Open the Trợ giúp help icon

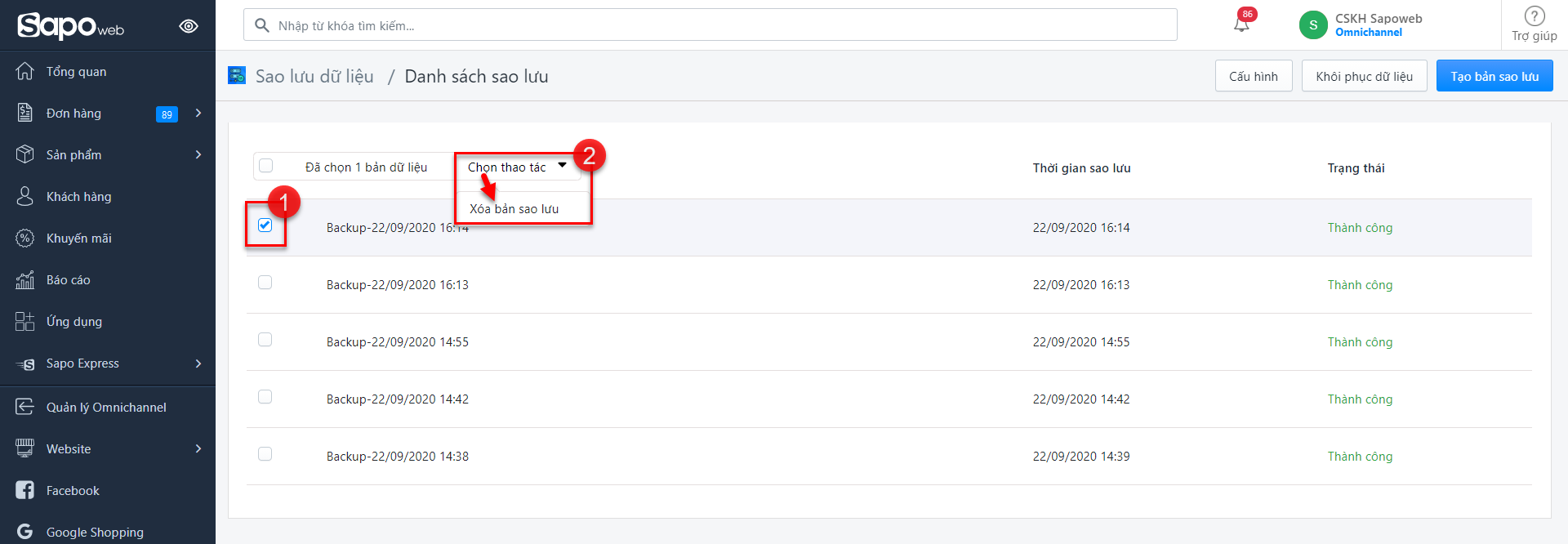pos(1535,16)
